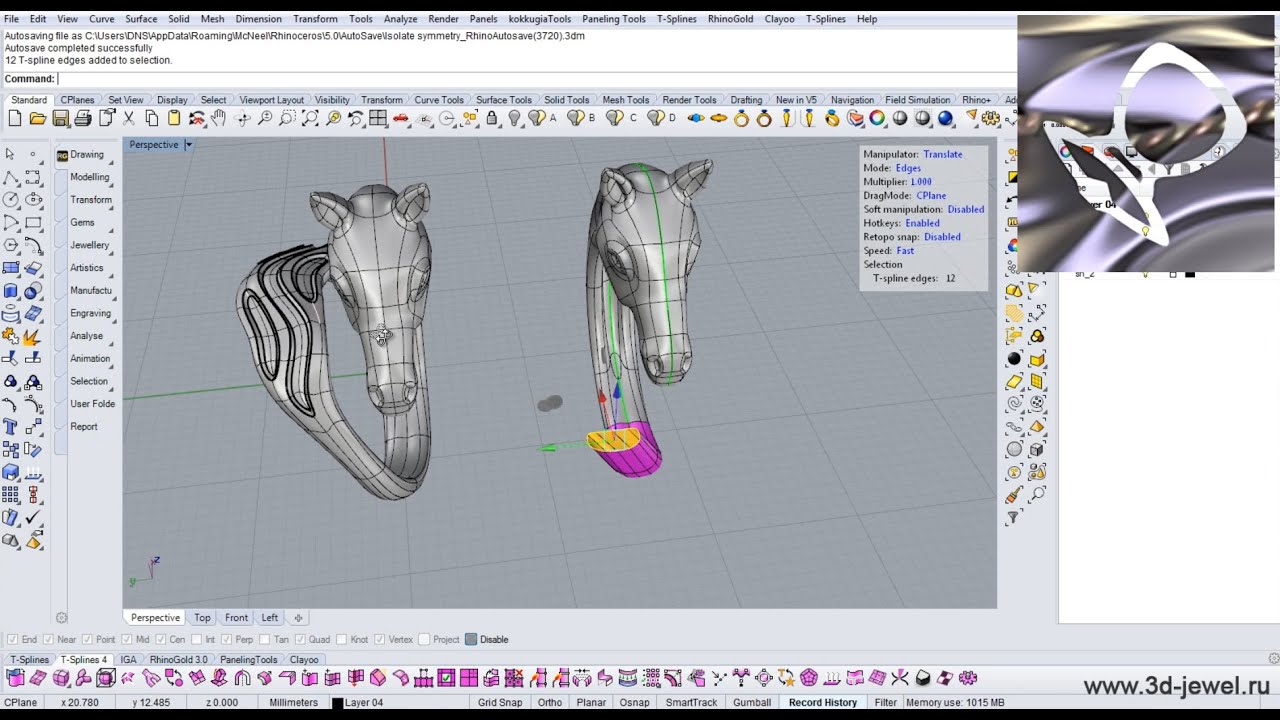Expand the Engraving flyout menu
Image resolution: width=1280 pixels, height=720 pixels.
(90, 313)
